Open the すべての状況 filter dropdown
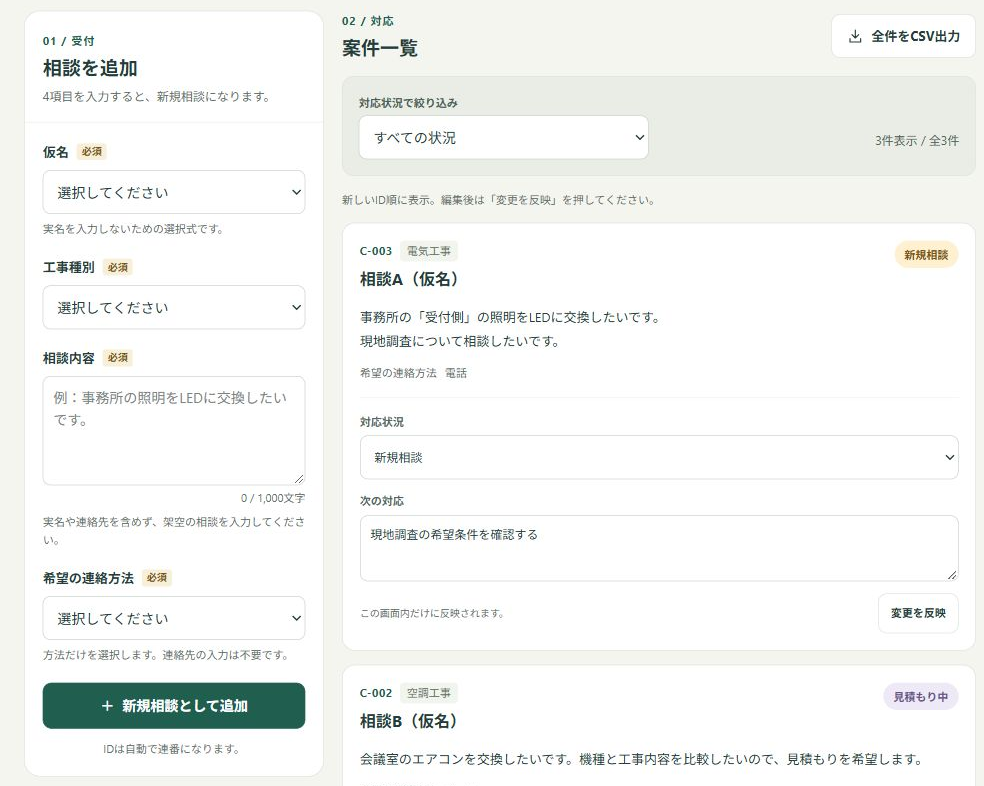This screenshot has height=786, width=984. (x=503, y=137)
